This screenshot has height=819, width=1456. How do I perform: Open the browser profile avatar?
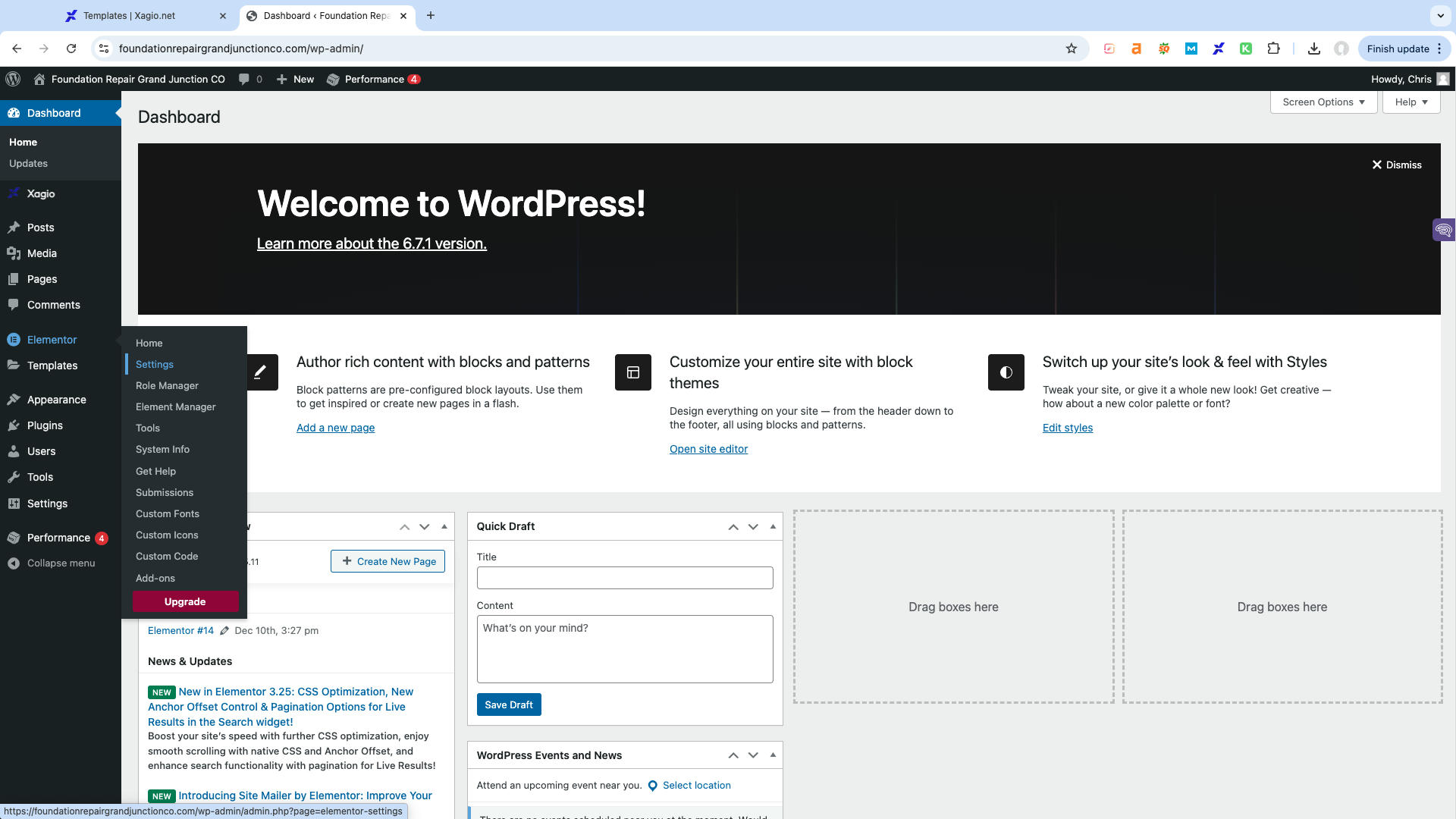pyautogui.click(x=1341, y=49)
